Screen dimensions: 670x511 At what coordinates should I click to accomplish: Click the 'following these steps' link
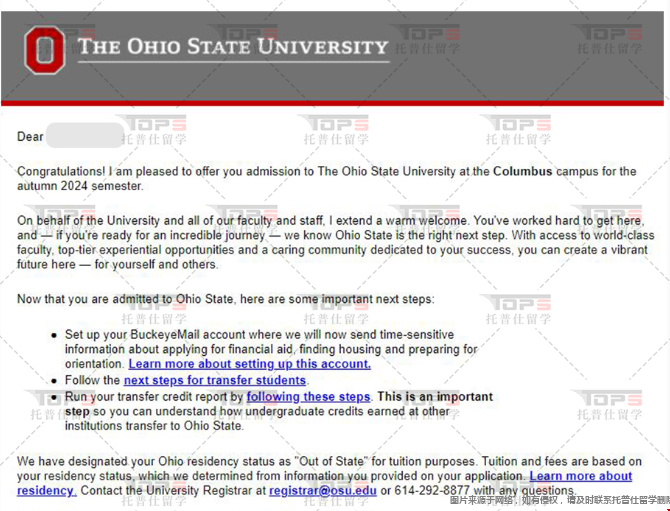309,396
